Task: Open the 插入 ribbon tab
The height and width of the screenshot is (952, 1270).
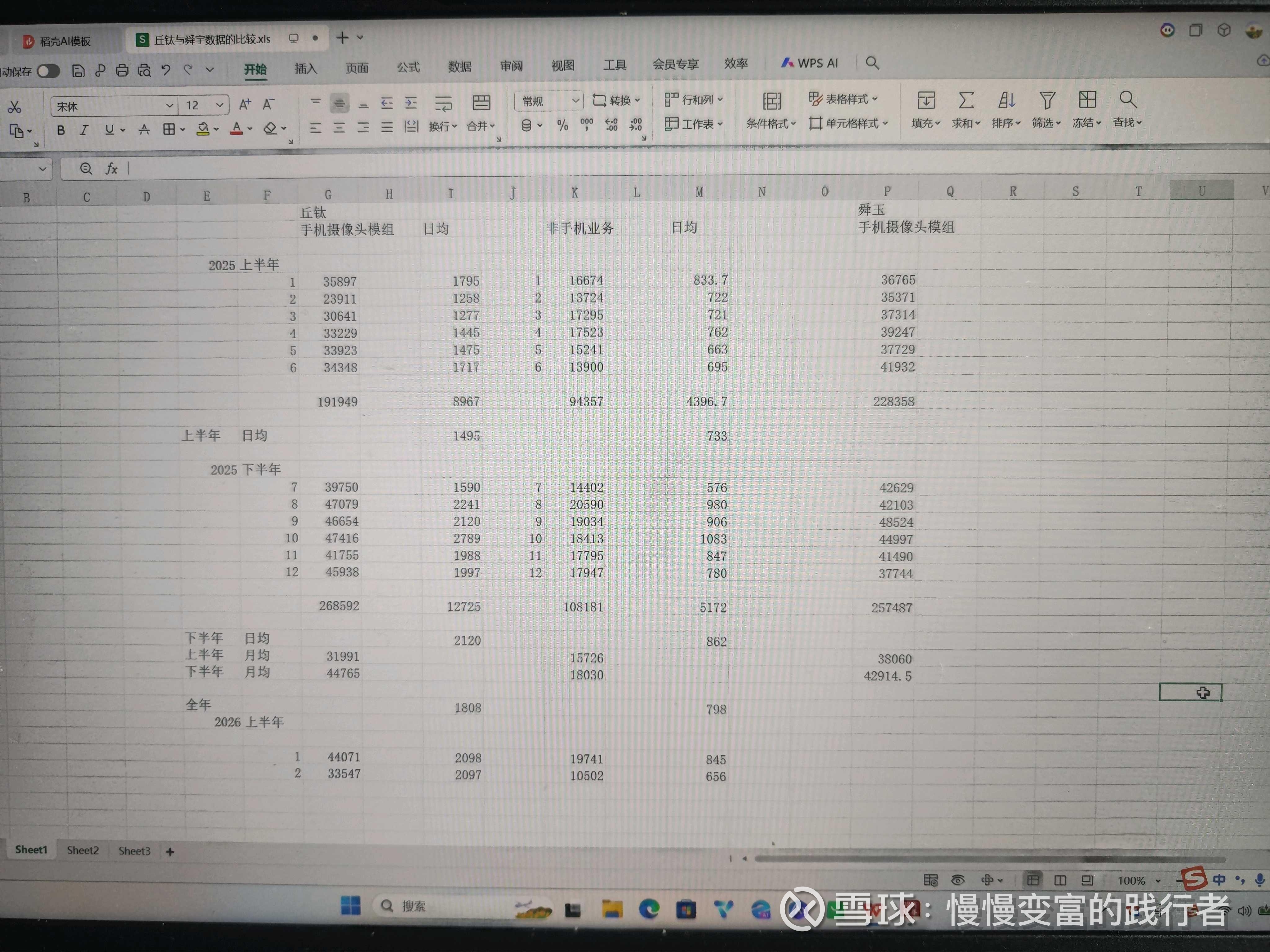Action: pyautogui.click(x=305, y=69)
